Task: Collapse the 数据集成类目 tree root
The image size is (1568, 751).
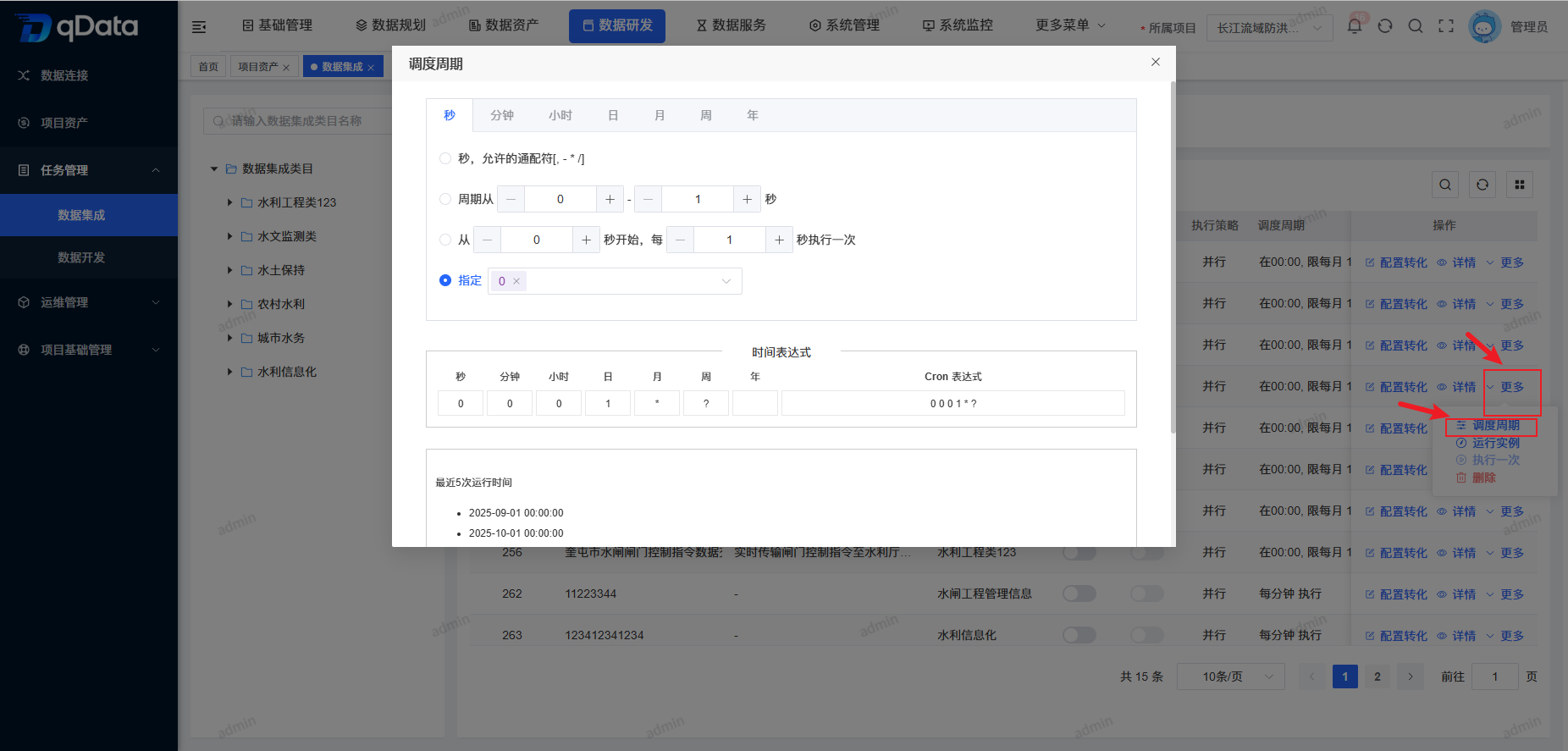Action: [214, 168]
